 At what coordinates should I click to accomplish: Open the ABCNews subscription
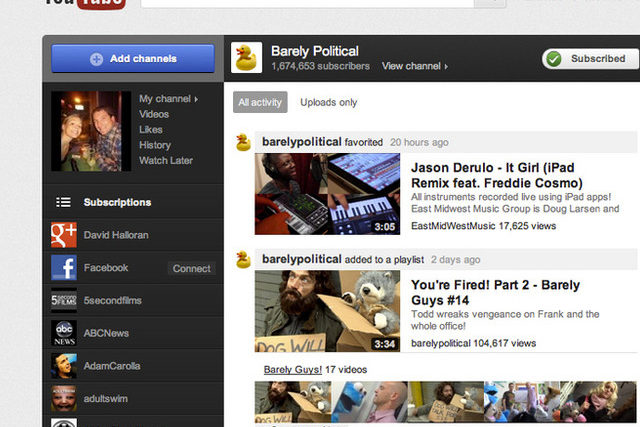106,333
